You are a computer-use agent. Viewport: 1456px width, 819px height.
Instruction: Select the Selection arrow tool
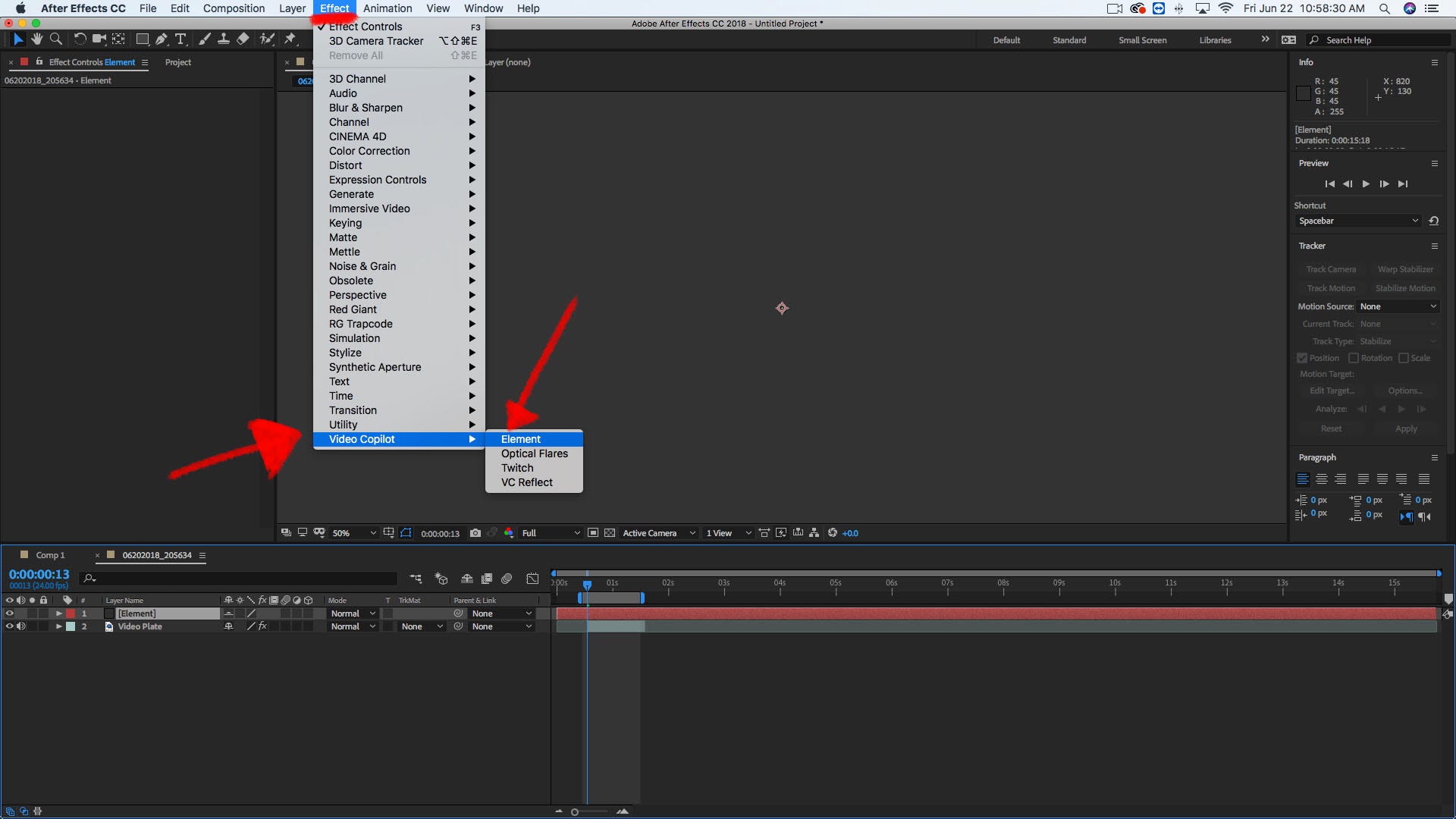[18, 39]
